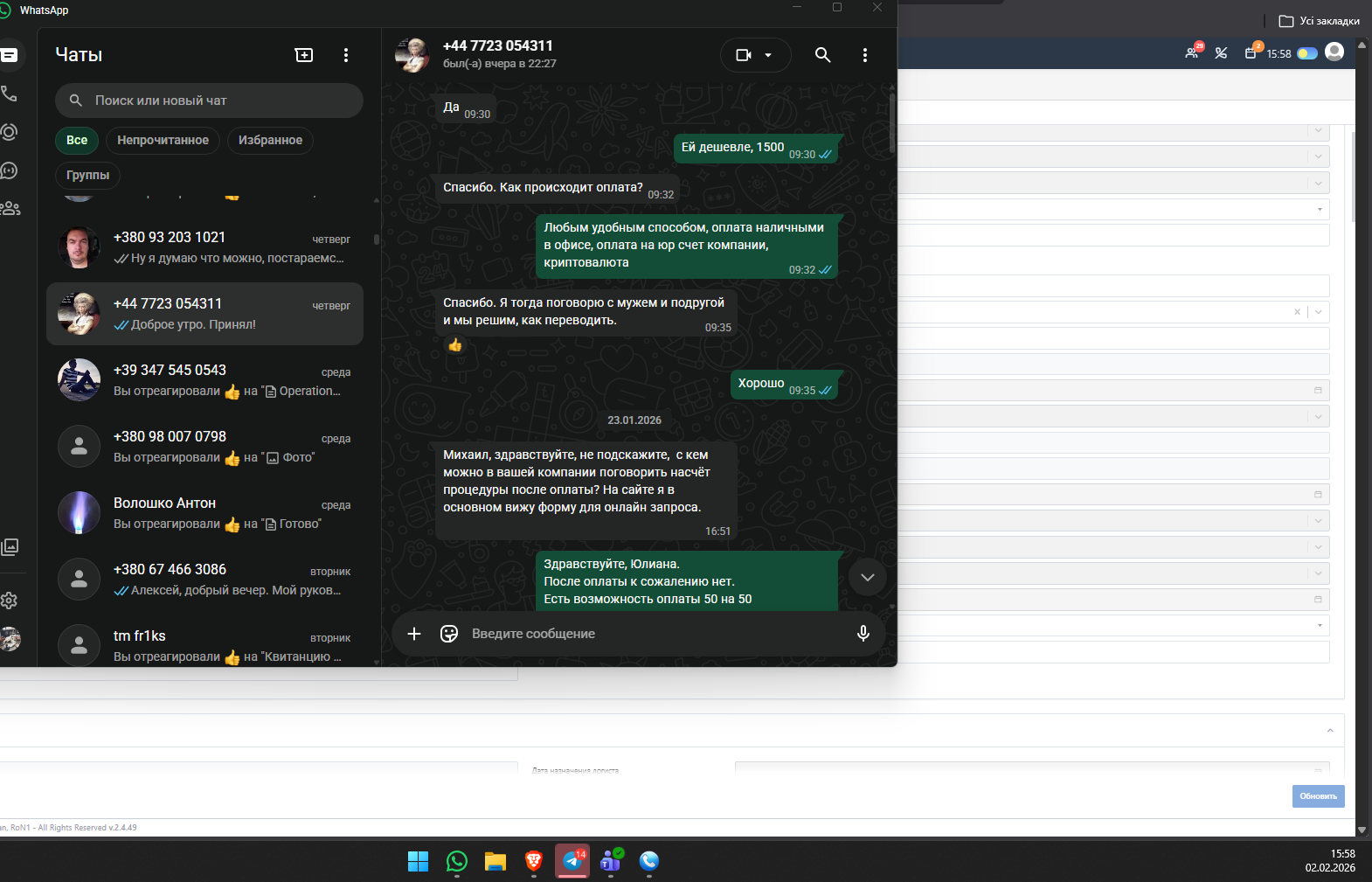Image resolution: width=1372 pixels, height=882 pixels.
Task: Open Telegram from the taskbar
Action: coord(572,862)
